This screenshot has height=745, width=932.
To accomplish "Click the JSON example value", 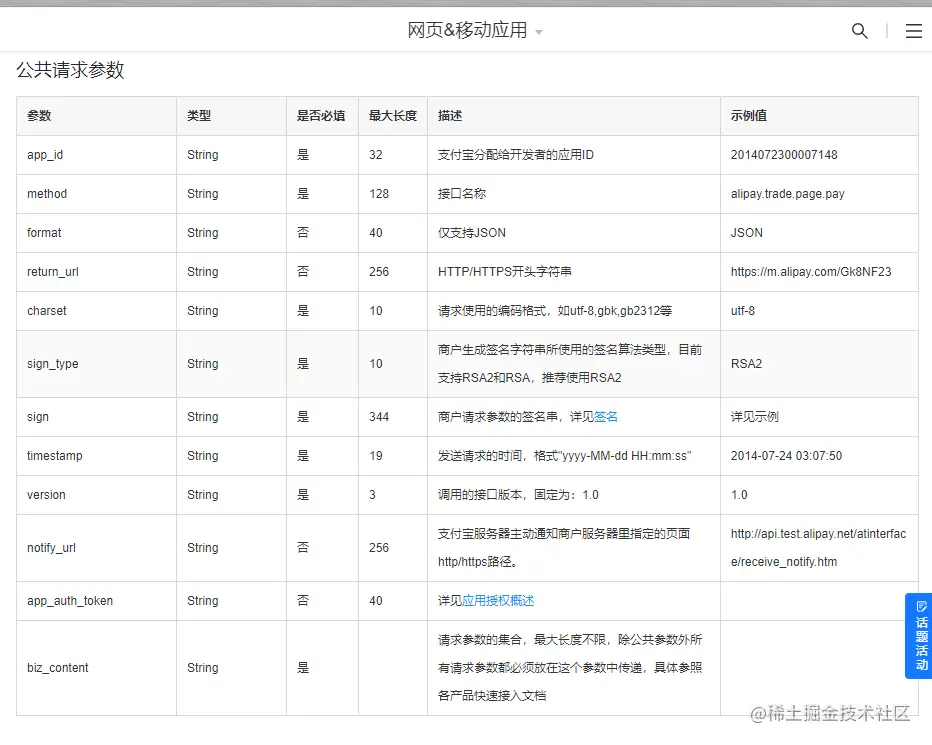I will click(747, 233).
